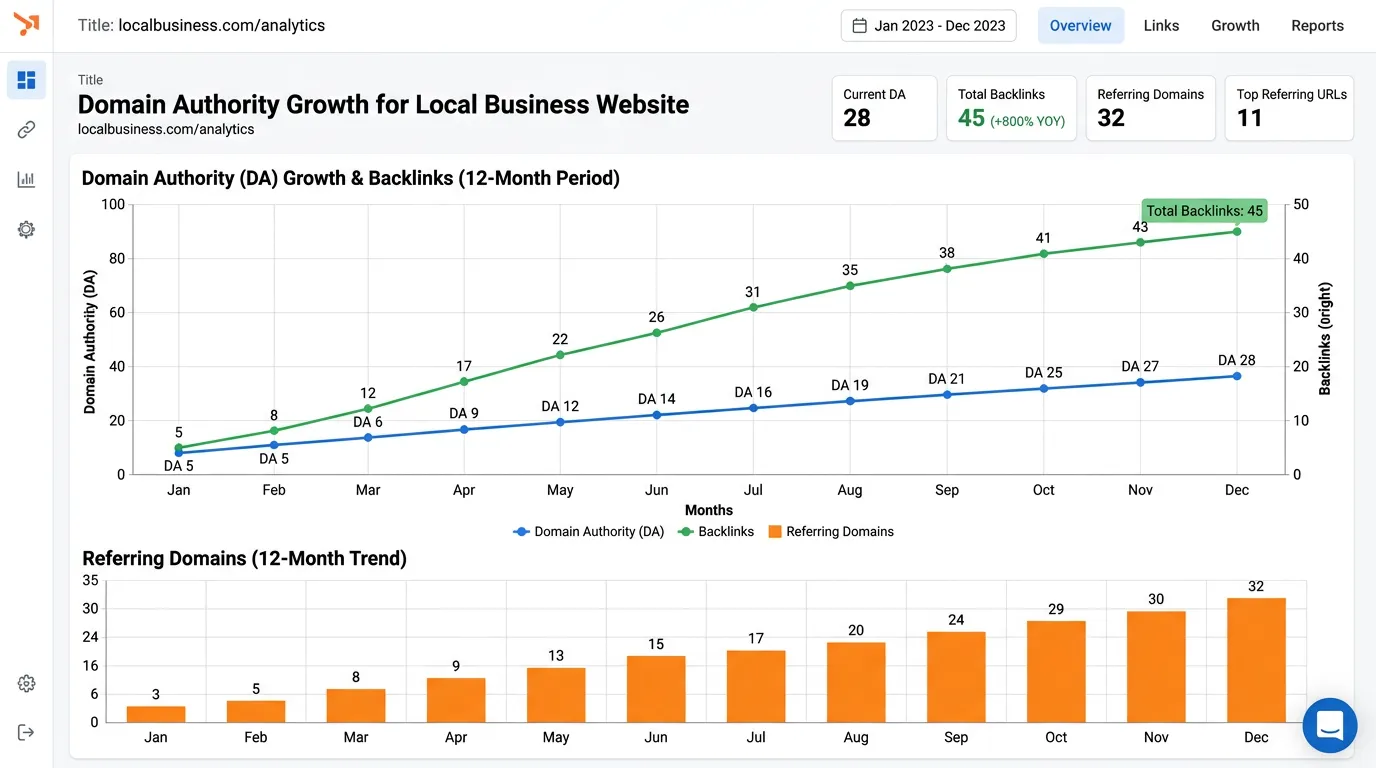Click the Domain Authority Growth for Local Business Website heading
Image resolution: width=1376 pixels, height=768 pixels.
tap(383, 105)
